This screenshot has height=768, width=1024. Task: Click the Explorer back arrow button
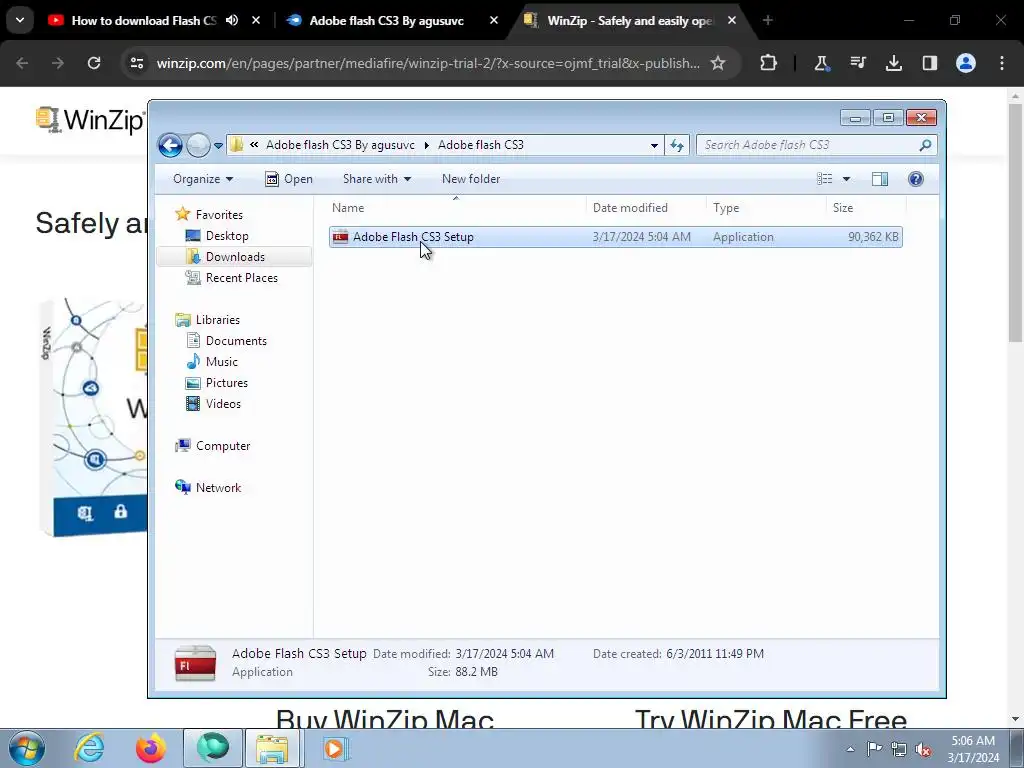click(170, 145)
